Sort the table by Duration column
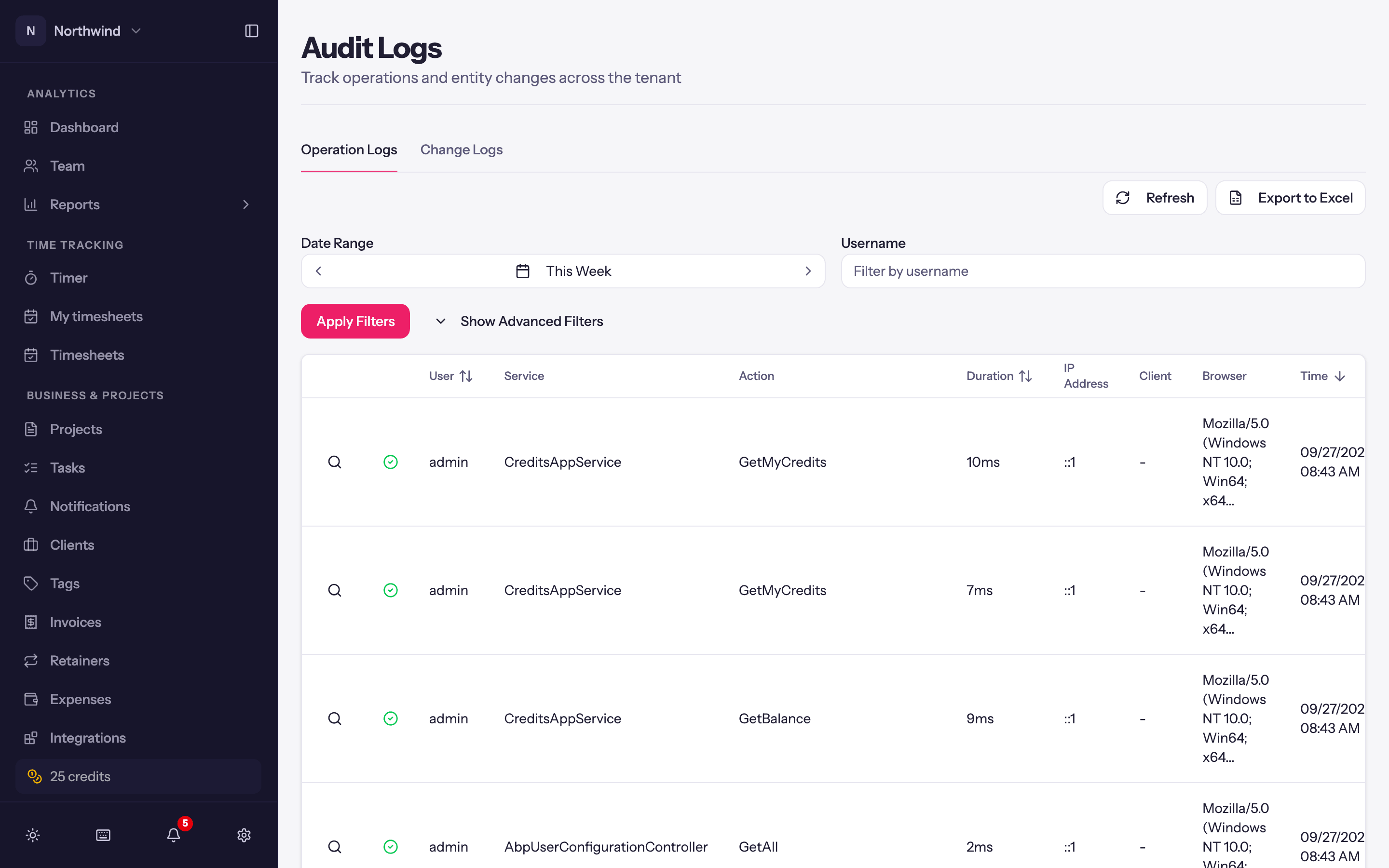This screenshot has width=1389, height=868. click(x=999, y=376)
